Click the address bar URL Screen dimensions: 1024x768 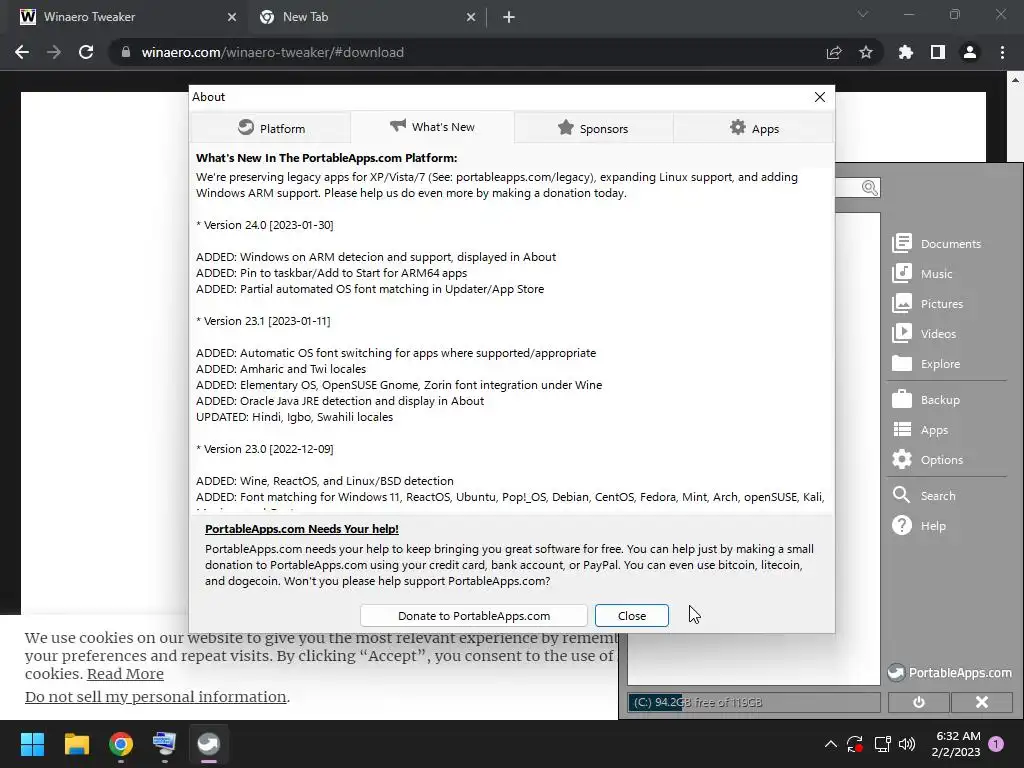click(272, 52)
